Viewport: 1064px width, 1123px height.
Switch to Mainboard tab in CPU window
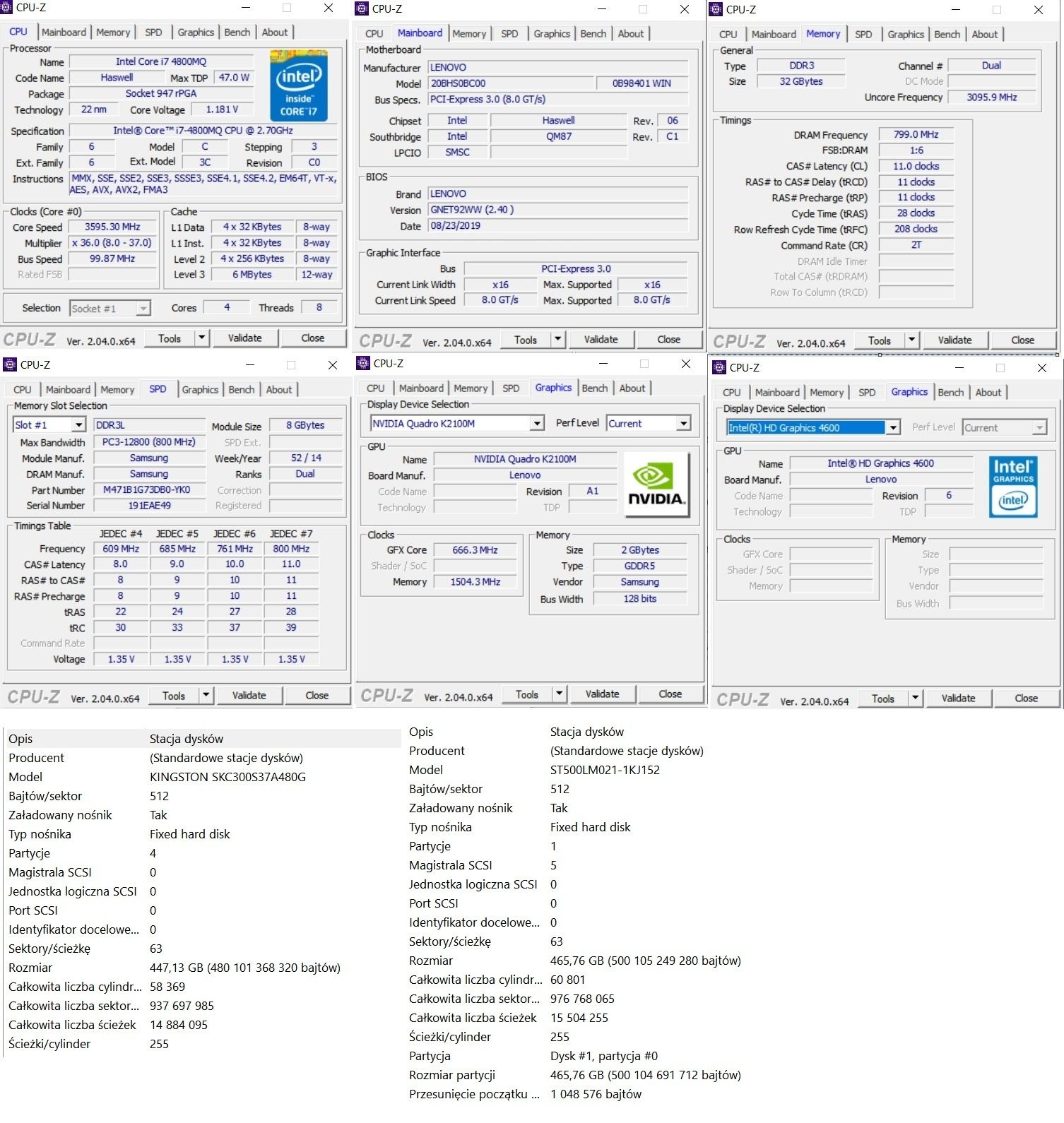point(64,32)
